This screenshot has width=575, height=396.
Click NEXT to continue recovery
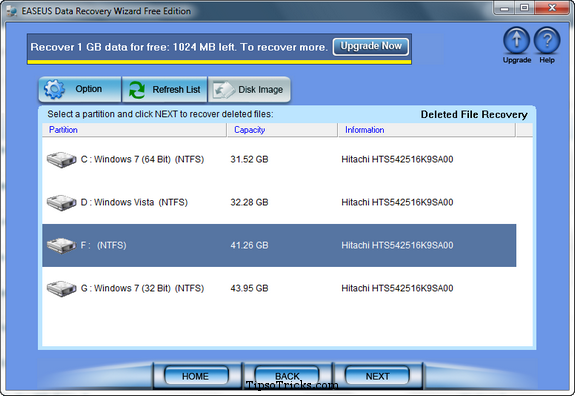(x=377, y=376)
